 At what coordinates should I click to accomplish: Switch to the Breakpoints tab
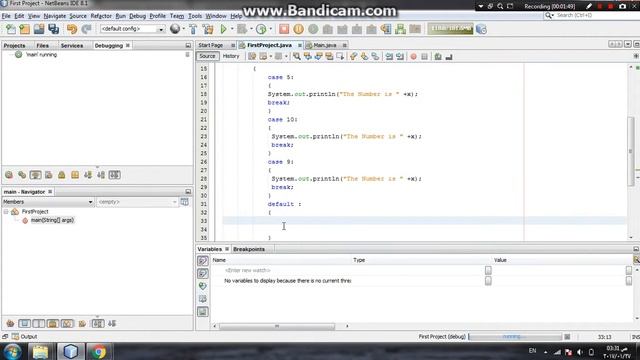249,249
